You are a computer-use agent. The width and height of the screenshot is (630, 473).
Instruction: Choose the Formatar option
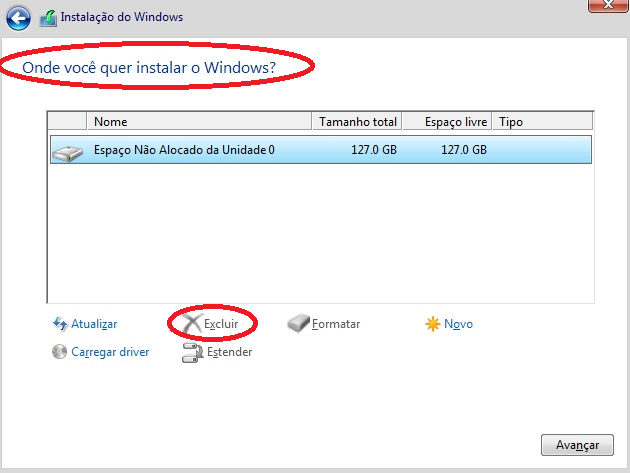336,324
